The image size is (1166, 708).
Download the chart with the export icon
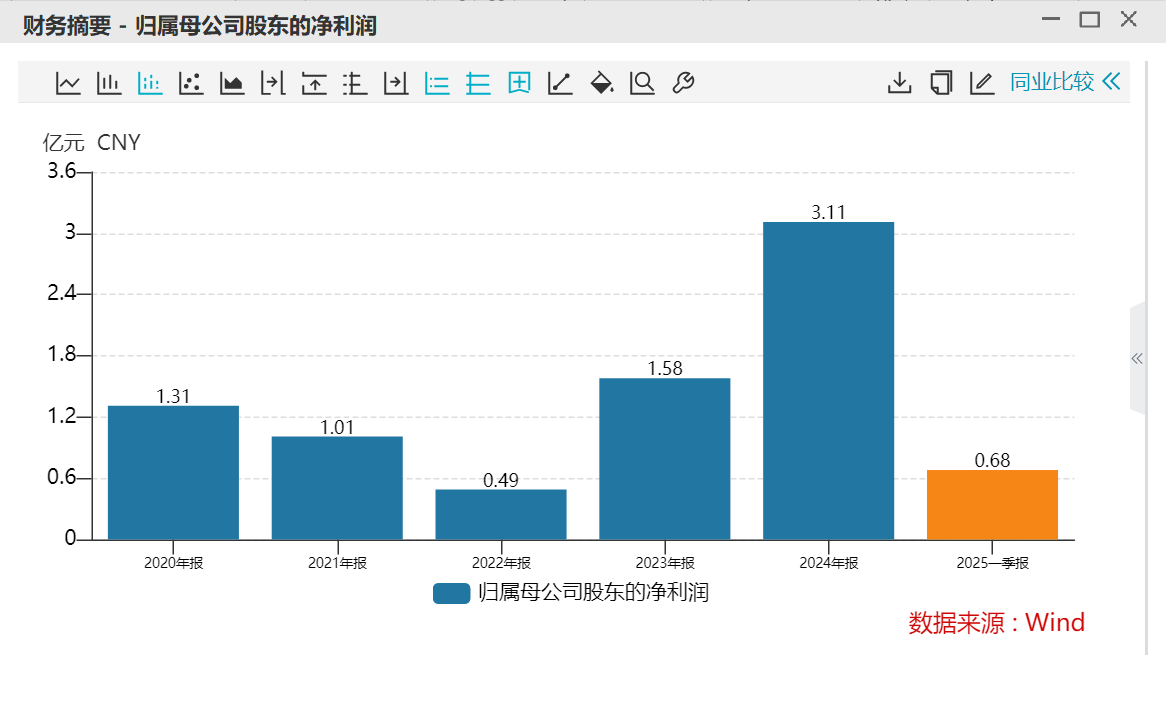coord(900,83)
